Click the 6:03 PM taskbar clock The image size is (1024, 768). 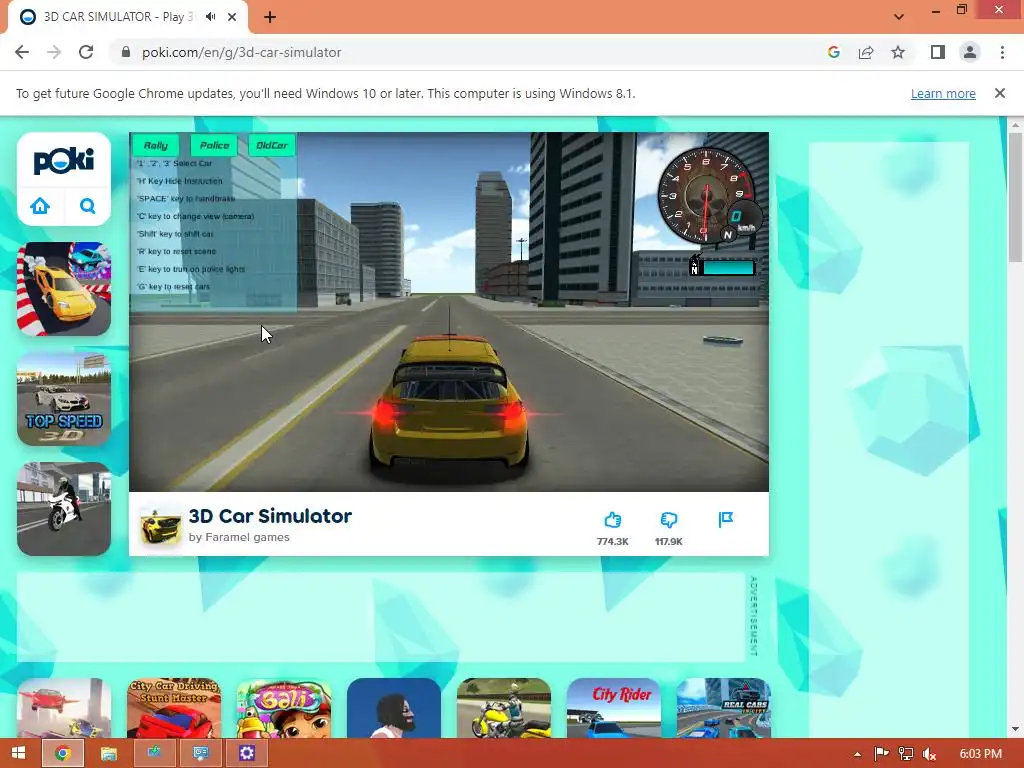[980, 754]
